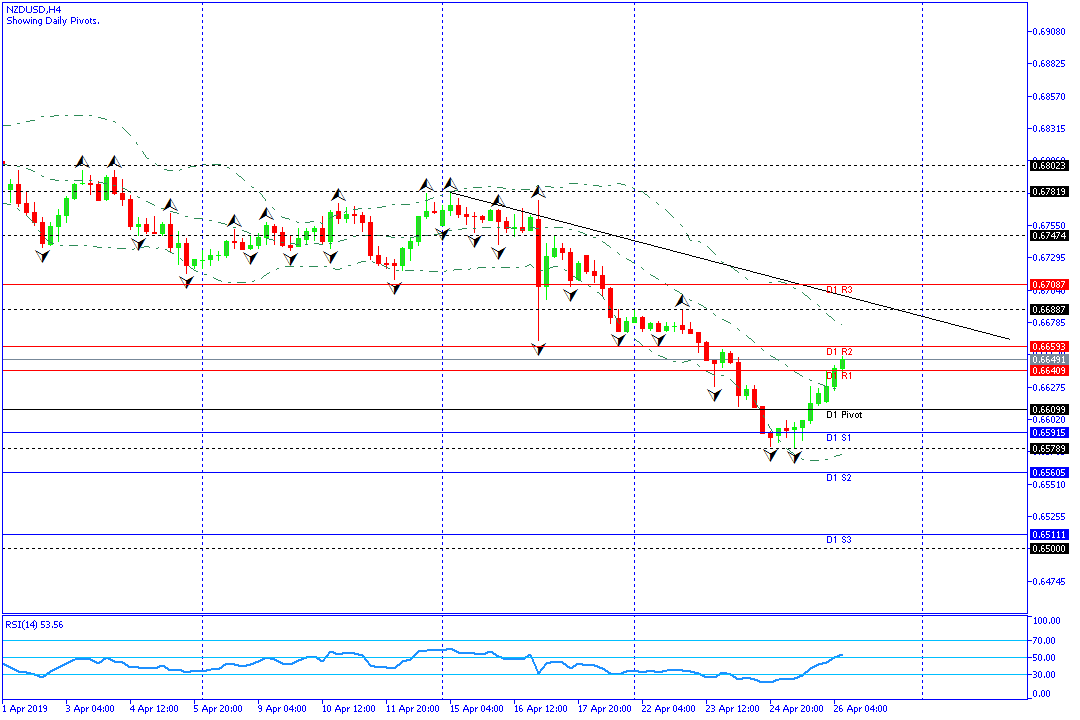
Task: Click the 0.68023 price tag
Action: 1049,165
